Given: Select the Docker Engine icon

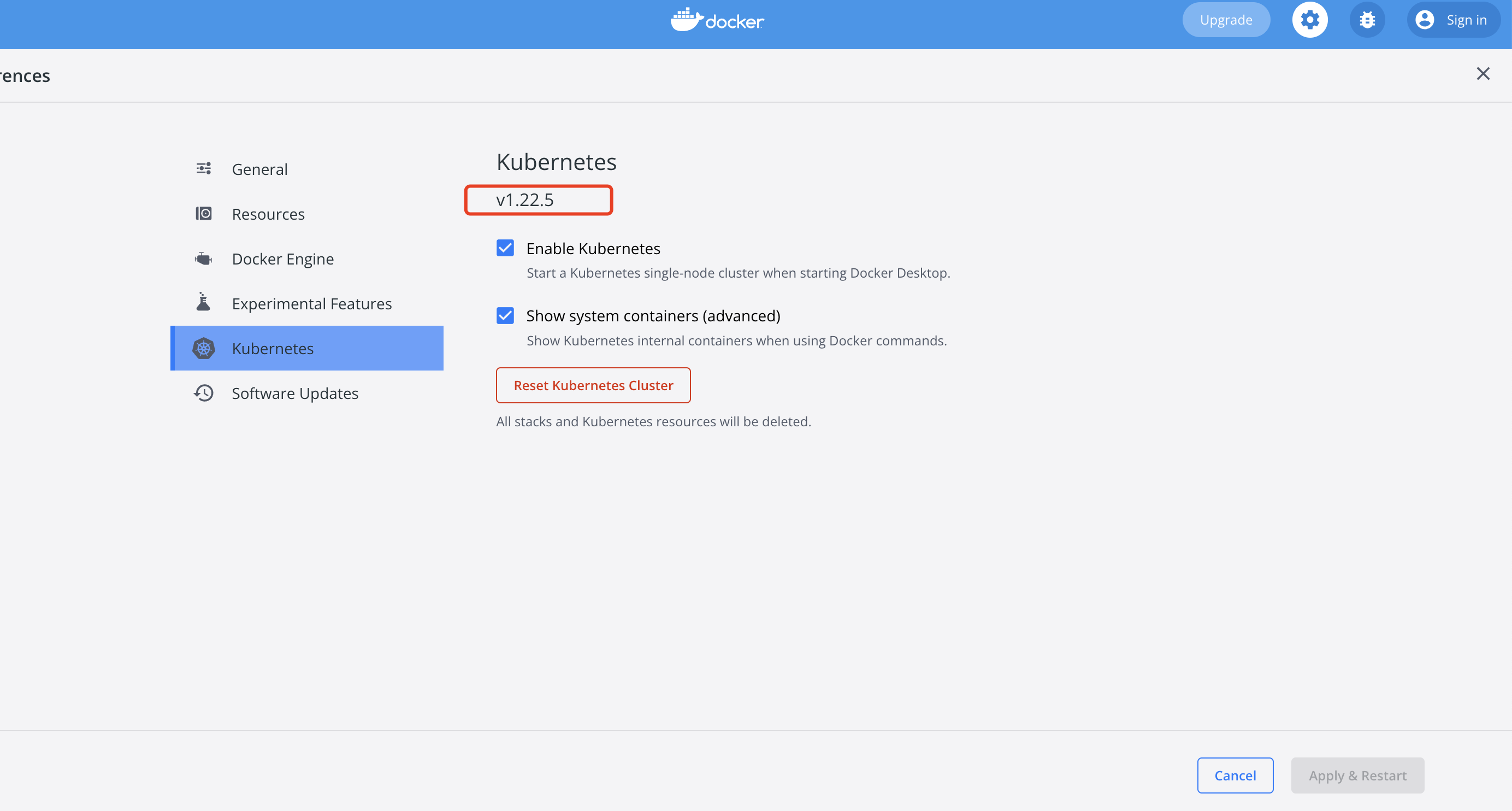Looking at the screenshot, I should (x=203, y=258).
